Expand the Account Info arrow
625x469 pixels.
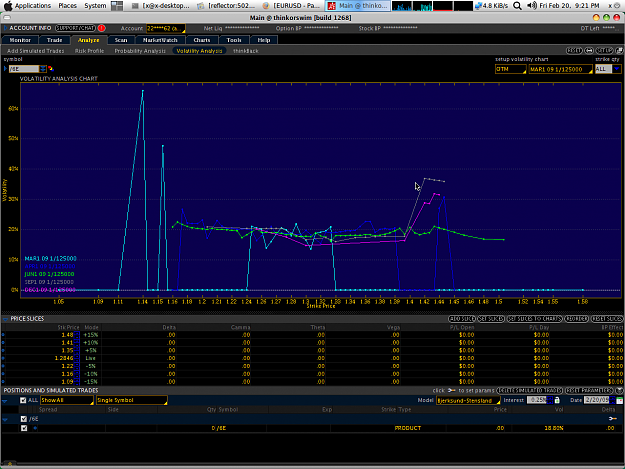6,28
